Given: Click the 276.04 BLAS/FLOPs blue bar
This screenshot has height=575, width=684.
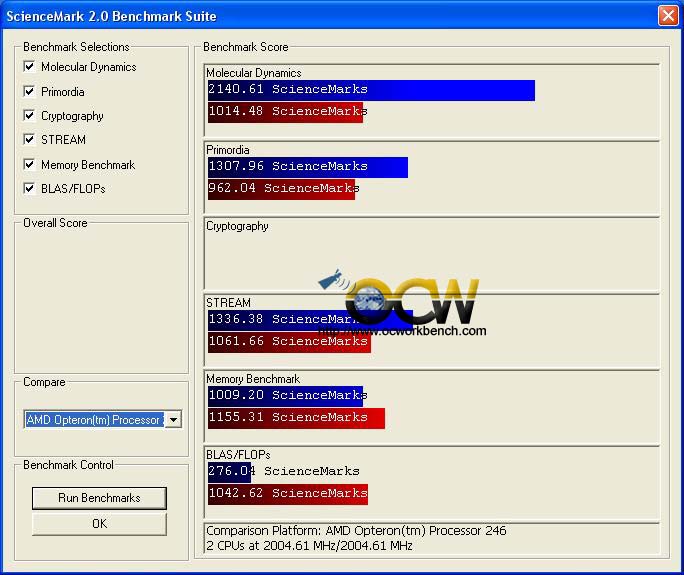Looking at the screenshot, I should pyautogui.click(x=229, y=472).
